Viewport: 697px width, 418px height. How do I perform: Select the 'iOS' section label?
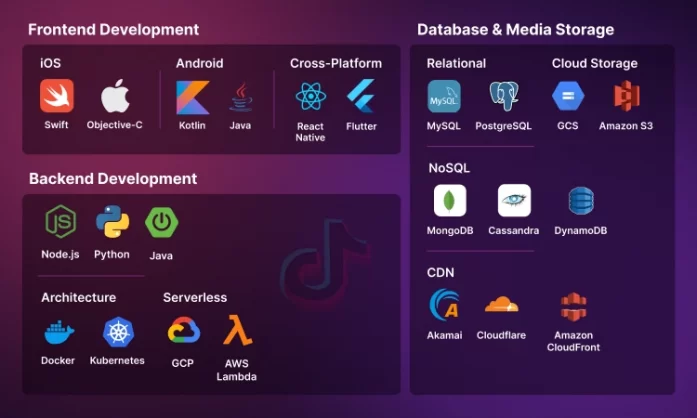pos(50,63)
